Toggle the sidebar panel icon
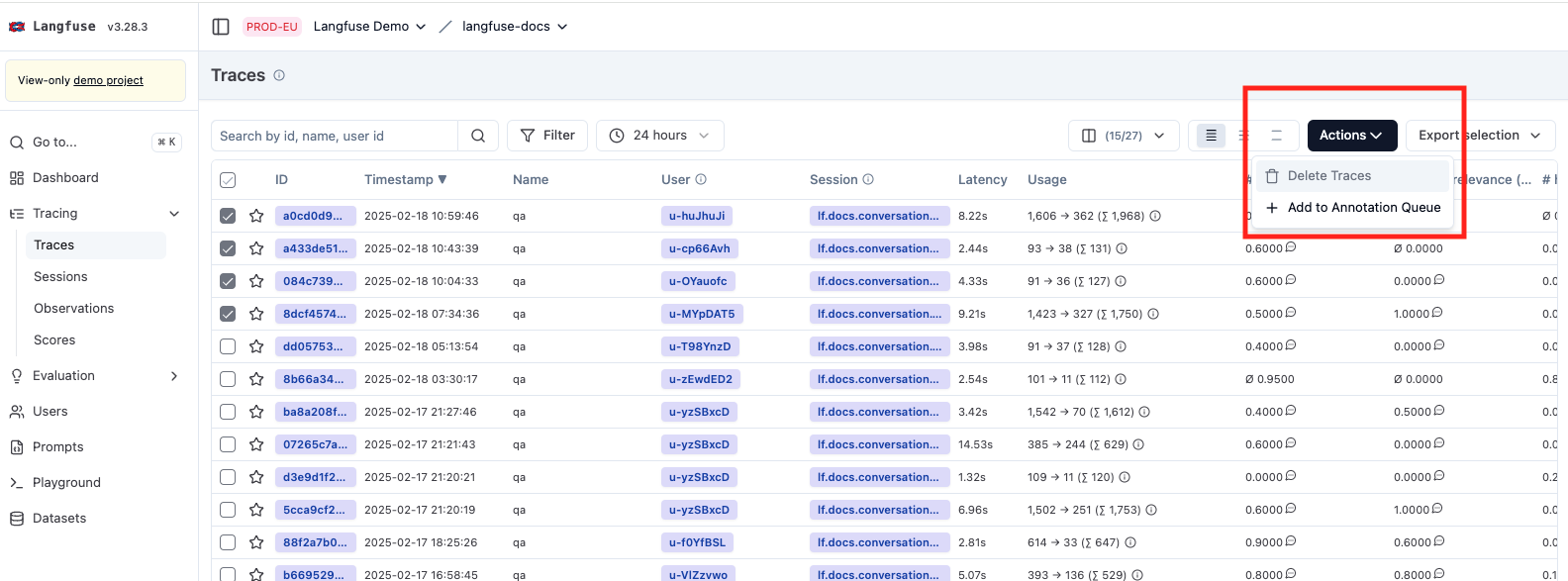 coord(221,27)
